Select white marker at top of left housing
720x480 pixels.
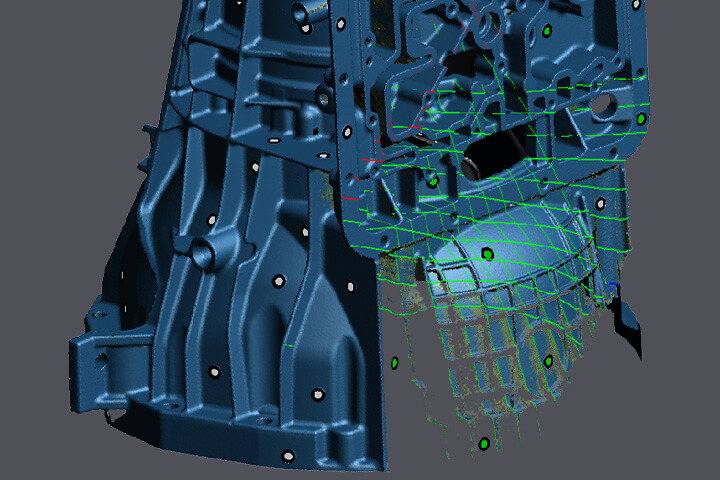[x=300, y=14]
